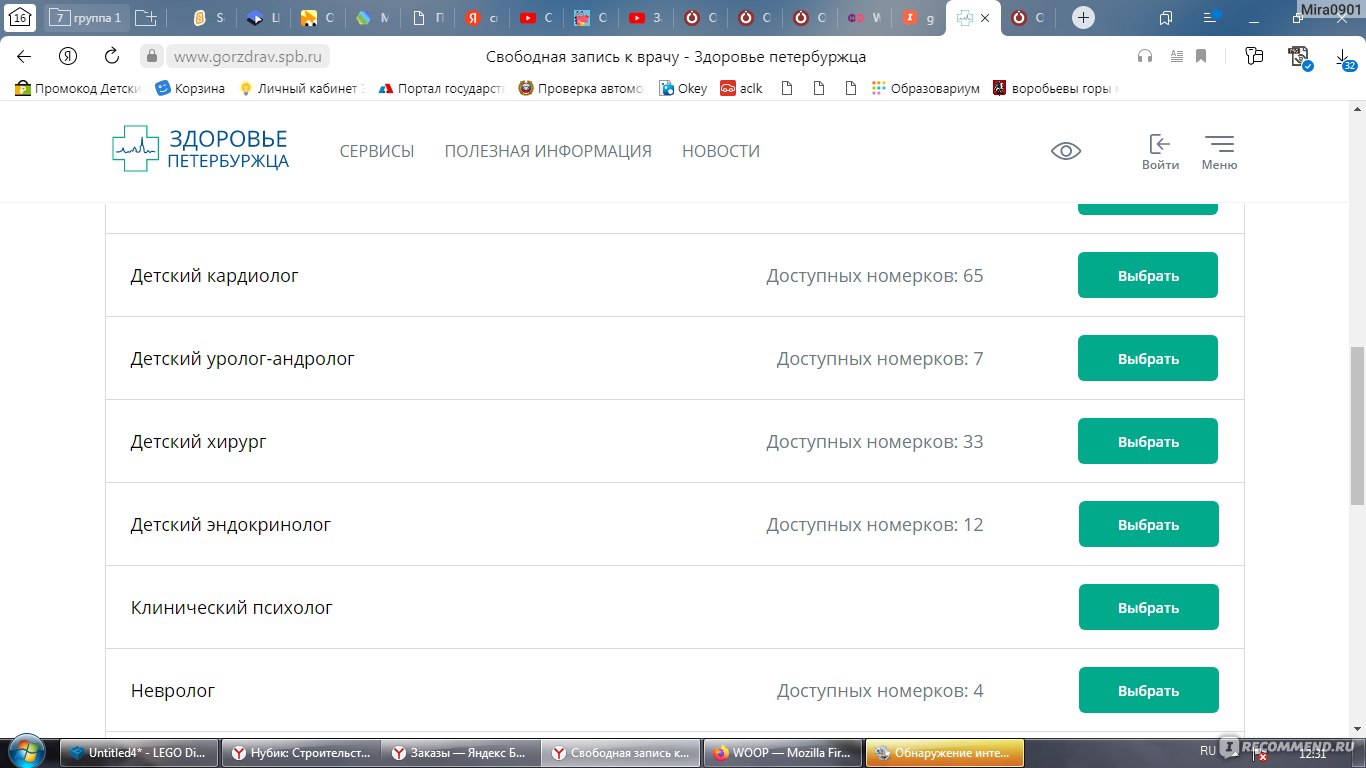Open the Корзина bookmark
This screenshot has width=1366, height=768.
190,88
